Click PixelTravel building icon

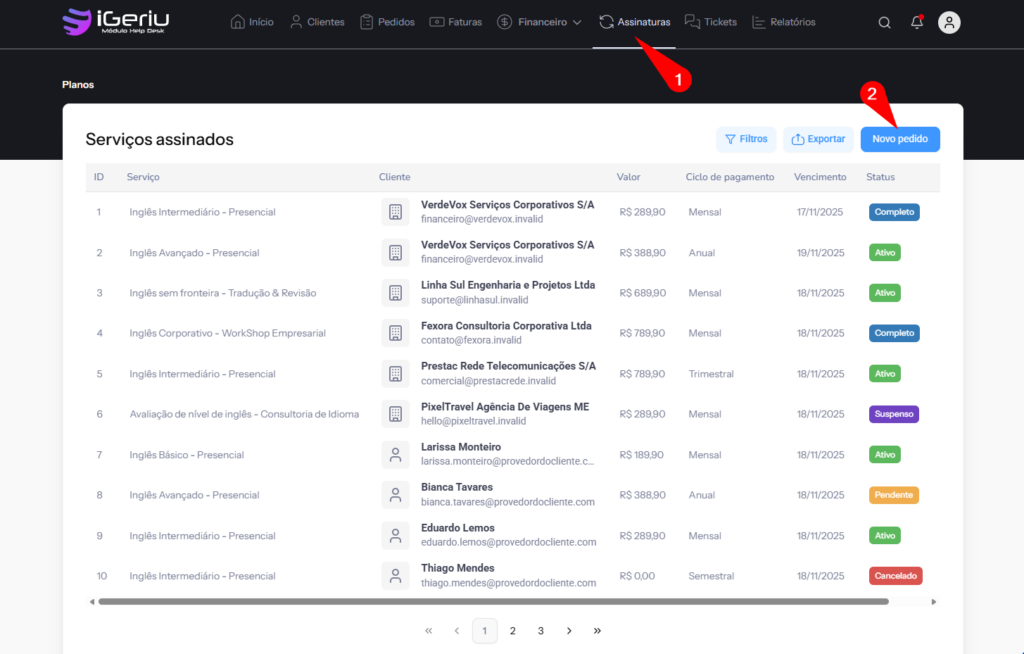point(395,414)
